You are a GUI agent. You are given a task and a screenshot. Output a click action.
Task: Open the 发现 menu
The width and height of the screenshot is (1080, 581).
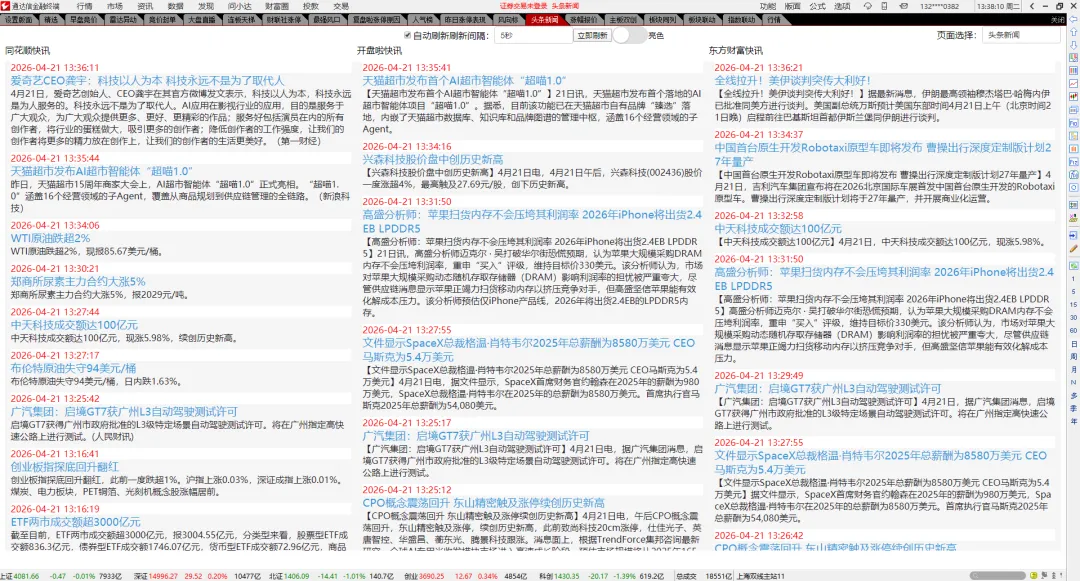pos(206,6)
